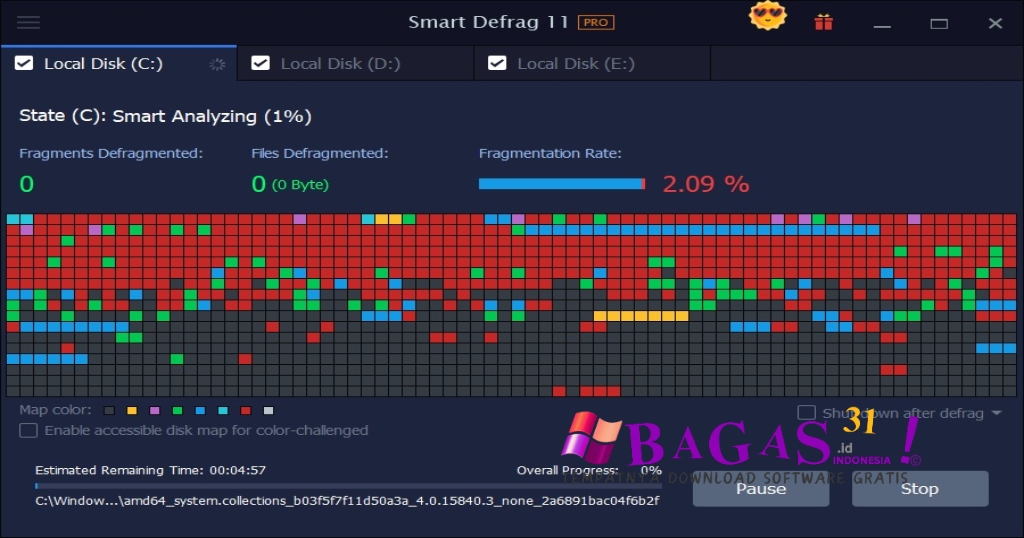Click the sunglasses sun emoji icon
Screen dimensions: 1024x538
[x=768, y=16]
